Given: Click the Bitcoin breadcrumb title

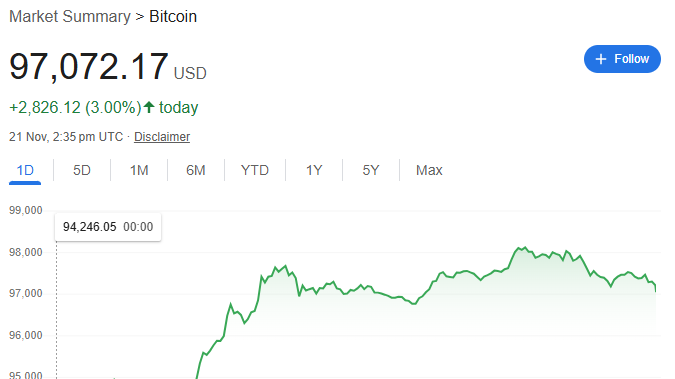Looking at the screenshot, I should pos(173,17).
